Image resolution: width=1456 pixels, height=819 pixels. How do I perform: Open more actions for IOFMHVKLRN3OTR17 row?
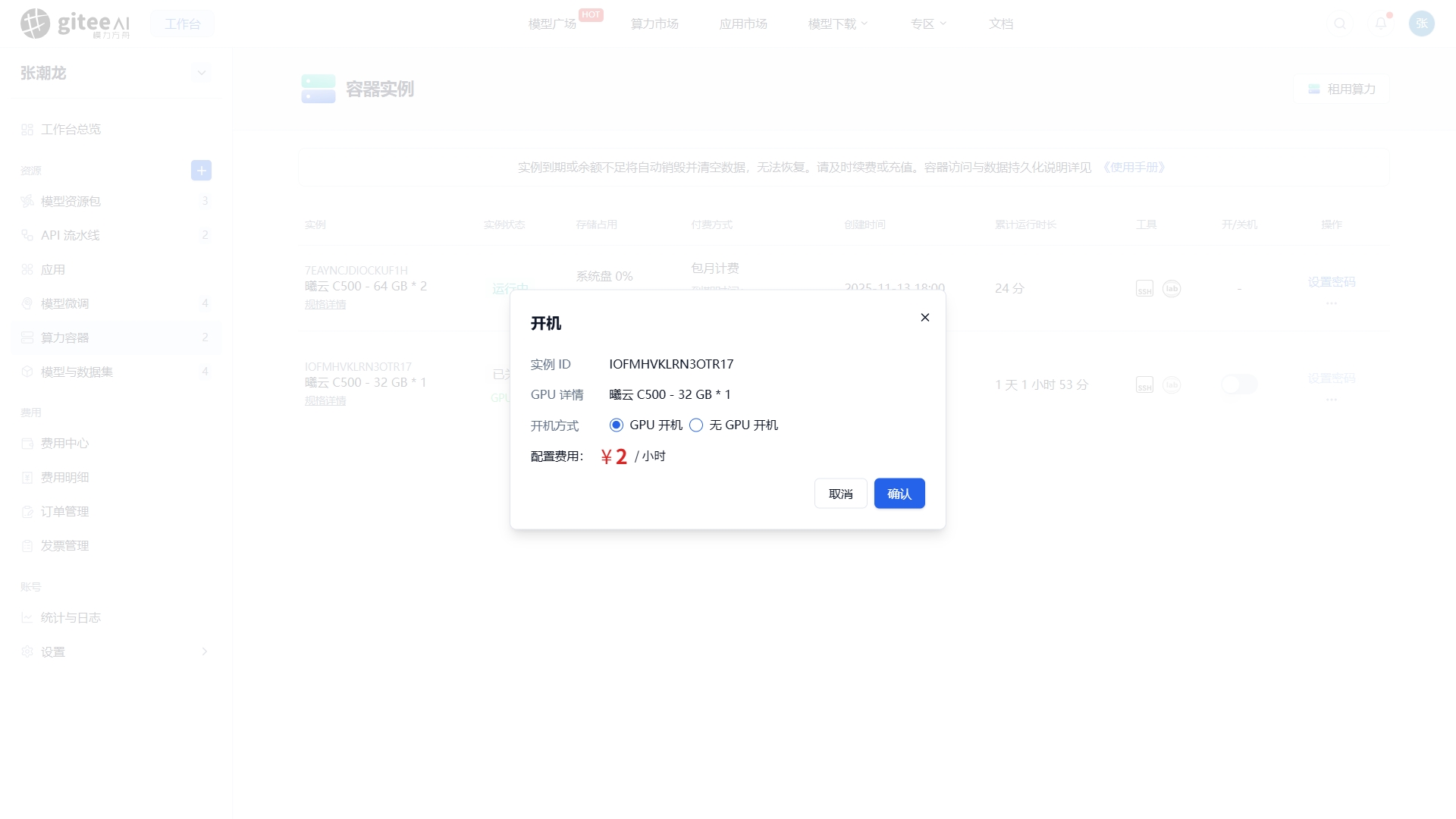[x=1332, y=400]
